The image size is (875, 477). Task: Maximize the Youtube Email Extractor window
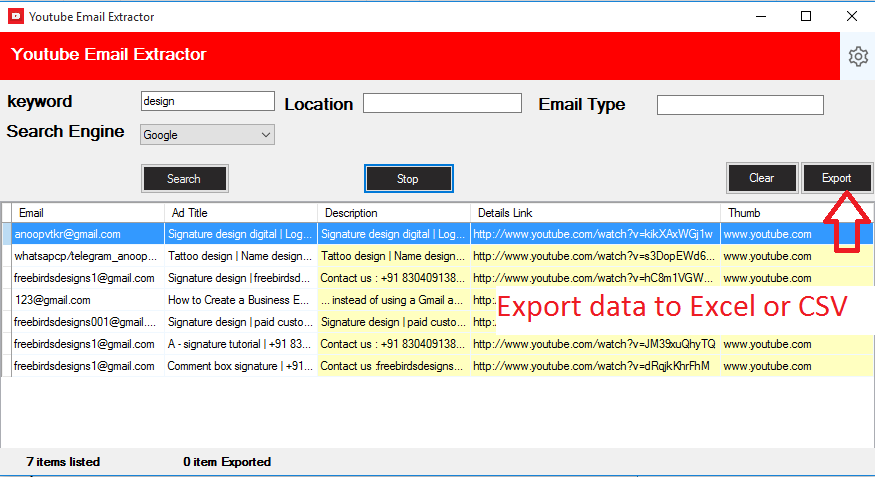pos(806,16)
